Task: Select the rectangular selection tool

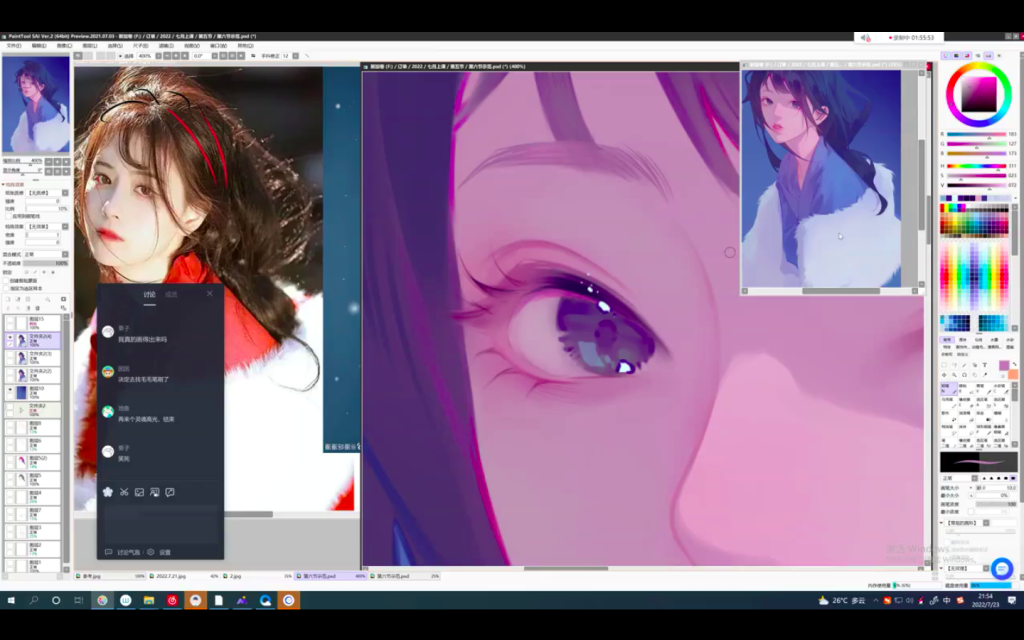Action: click(x=944, y=365)
